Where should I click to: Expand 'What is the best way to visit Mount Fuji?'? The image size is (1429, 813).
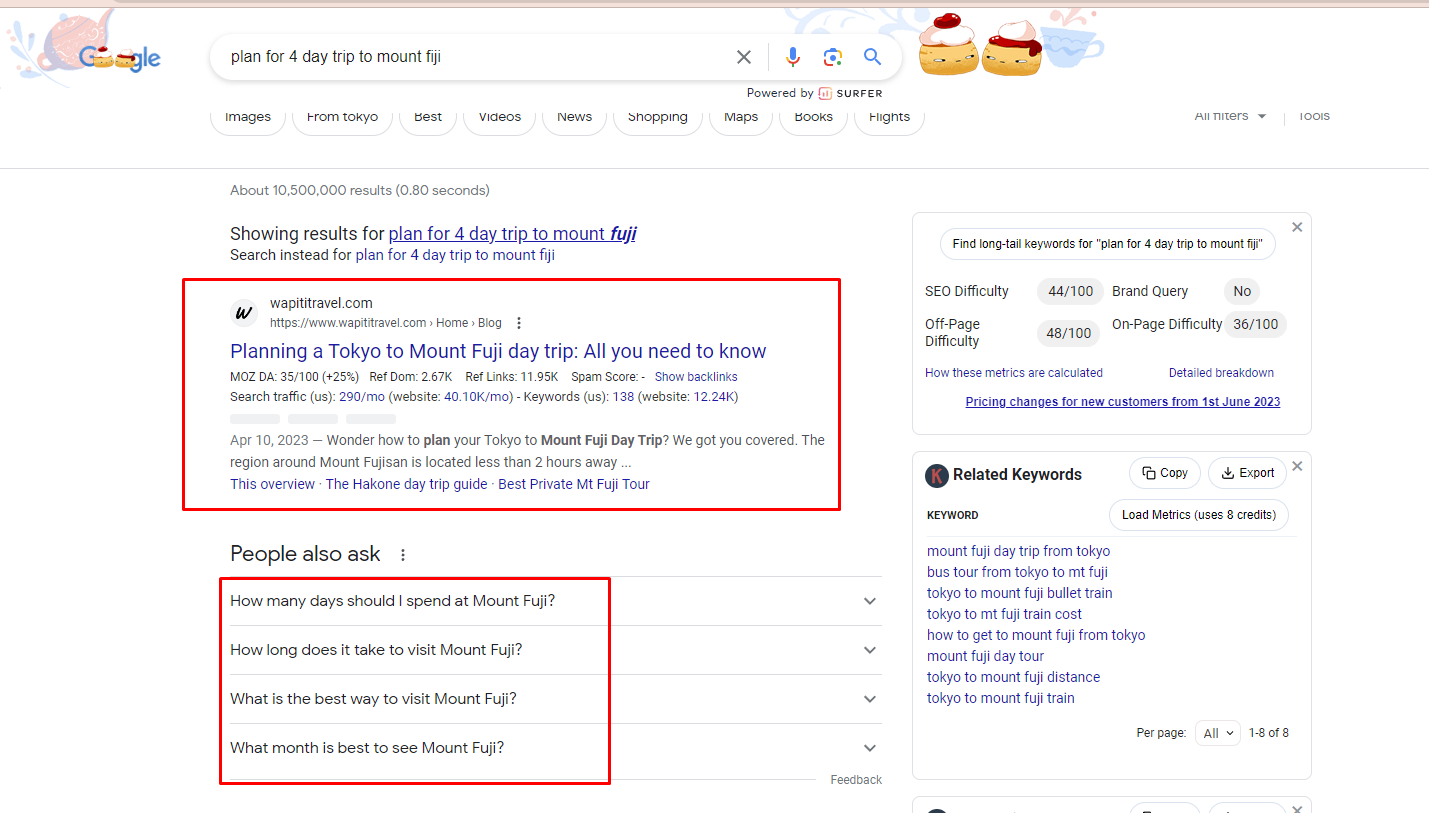coord(556,699)
